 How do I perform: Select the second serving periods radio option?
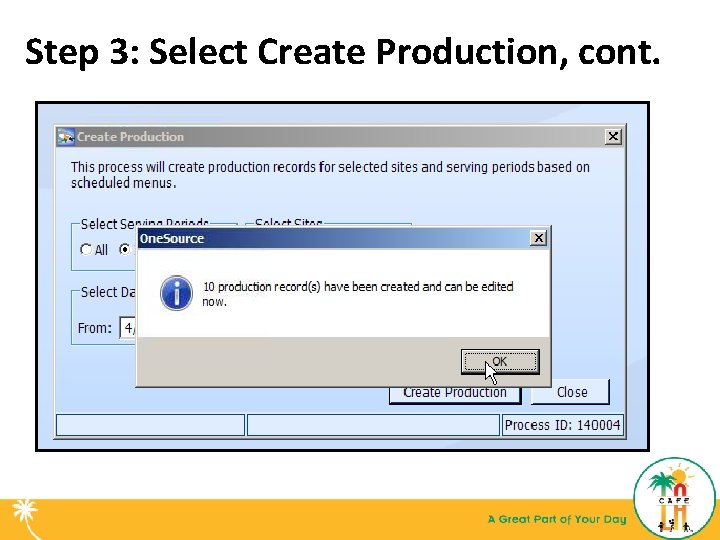coord(125,249)
